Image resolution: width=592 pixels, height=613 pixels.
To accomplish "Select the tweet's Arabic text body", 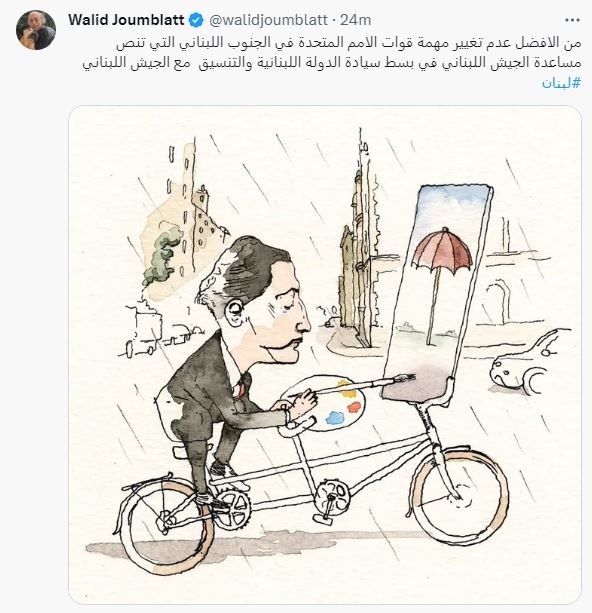I will point(332,53).
